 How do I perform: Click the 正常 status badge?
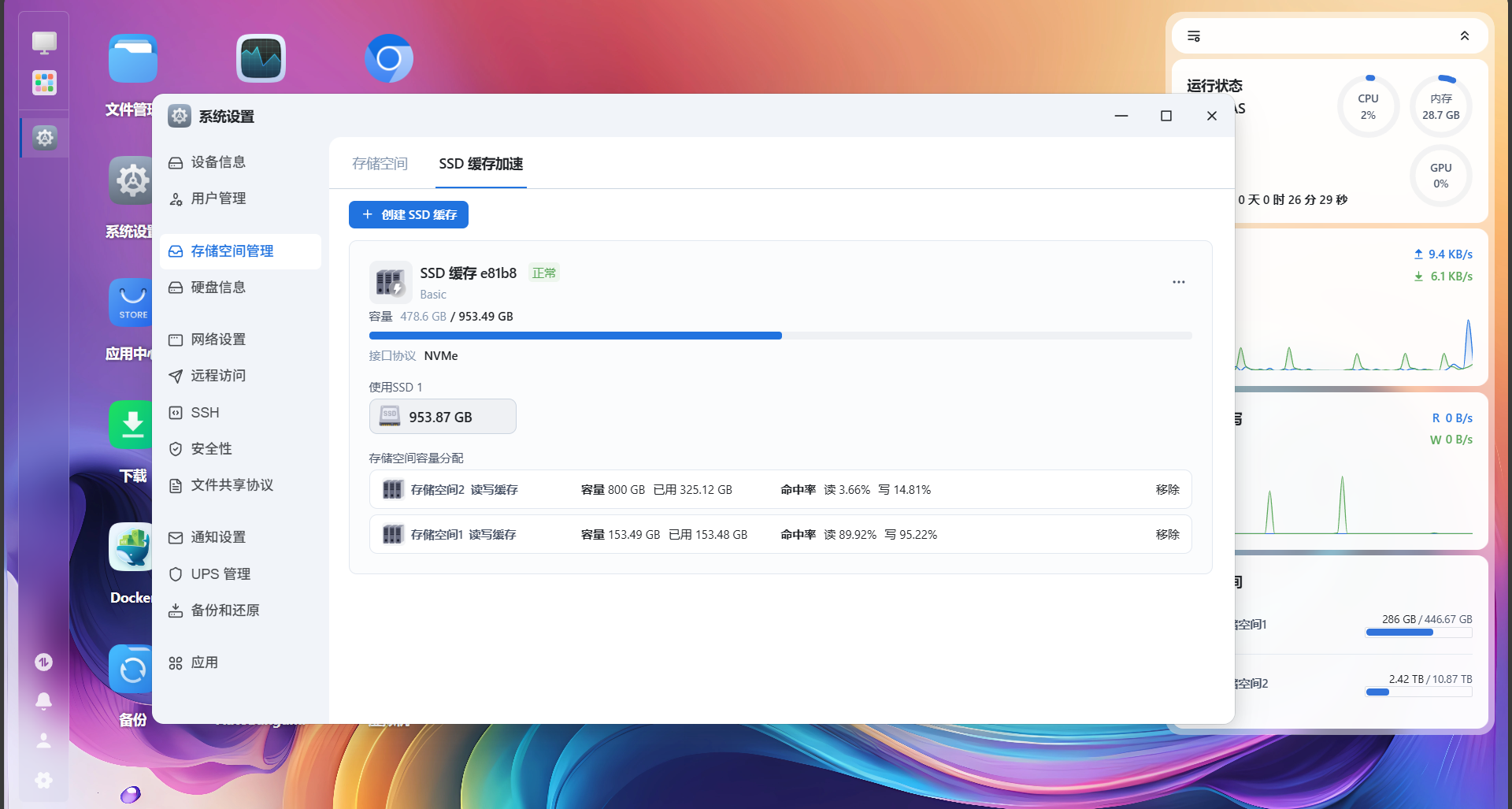pos(544,273)
